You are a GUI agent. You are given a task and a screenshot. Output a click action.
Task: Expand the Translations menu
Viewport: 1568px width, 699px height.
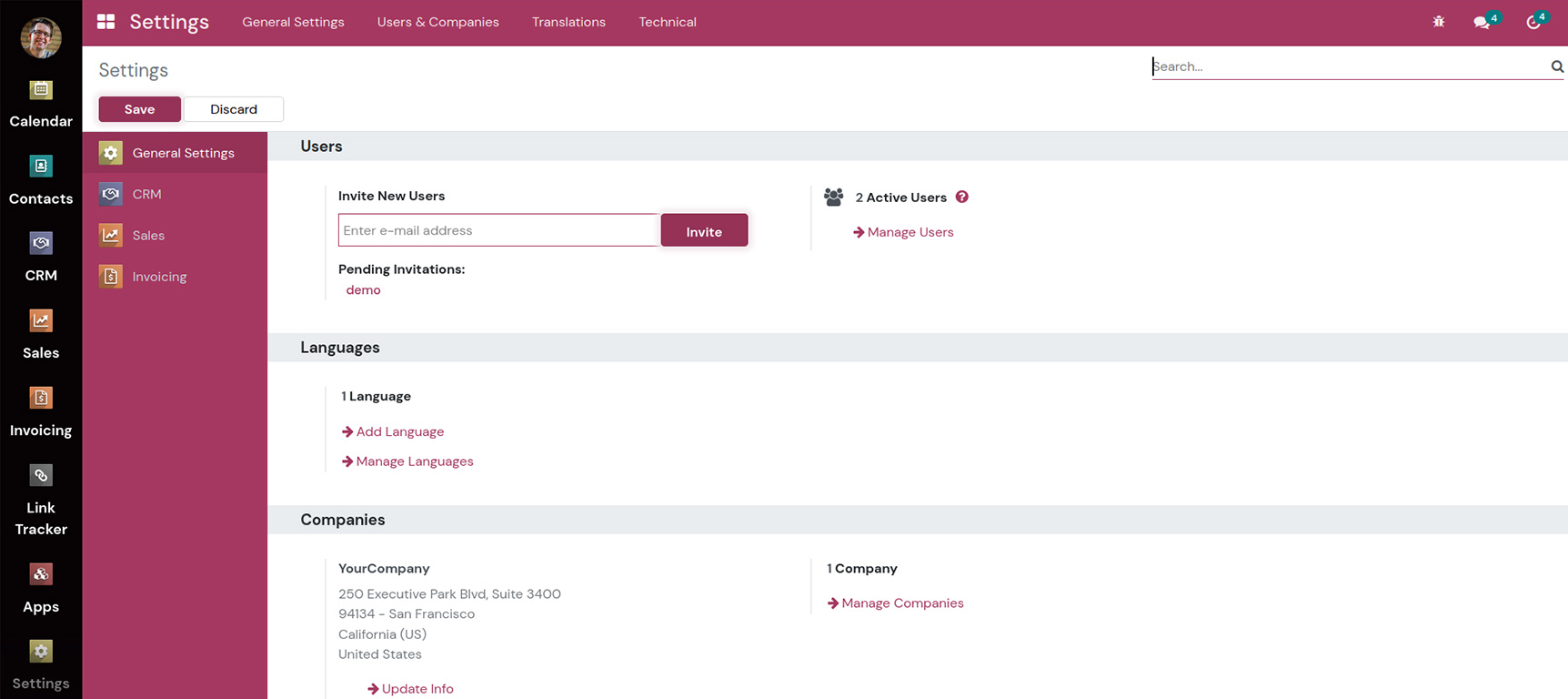[x=568, y=22]
